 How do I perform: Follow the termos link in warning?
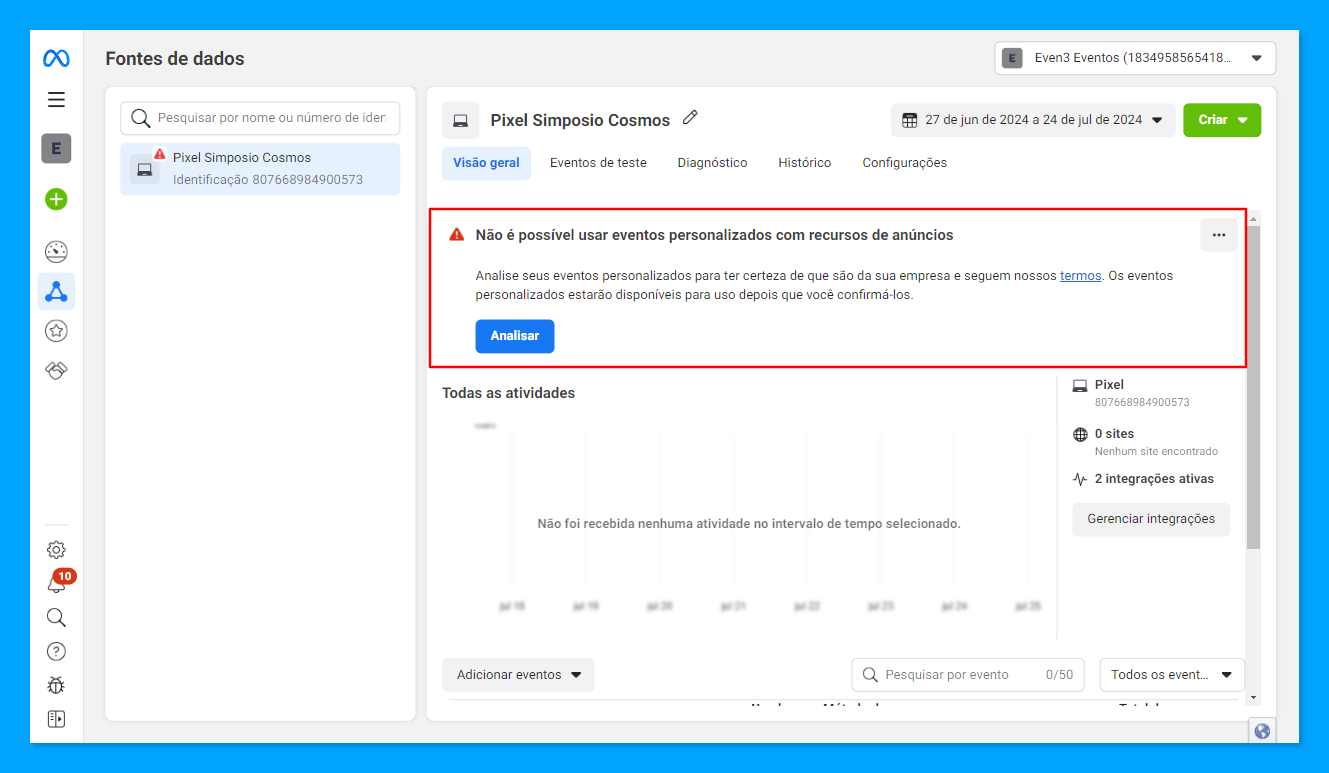coord(1081,276)
